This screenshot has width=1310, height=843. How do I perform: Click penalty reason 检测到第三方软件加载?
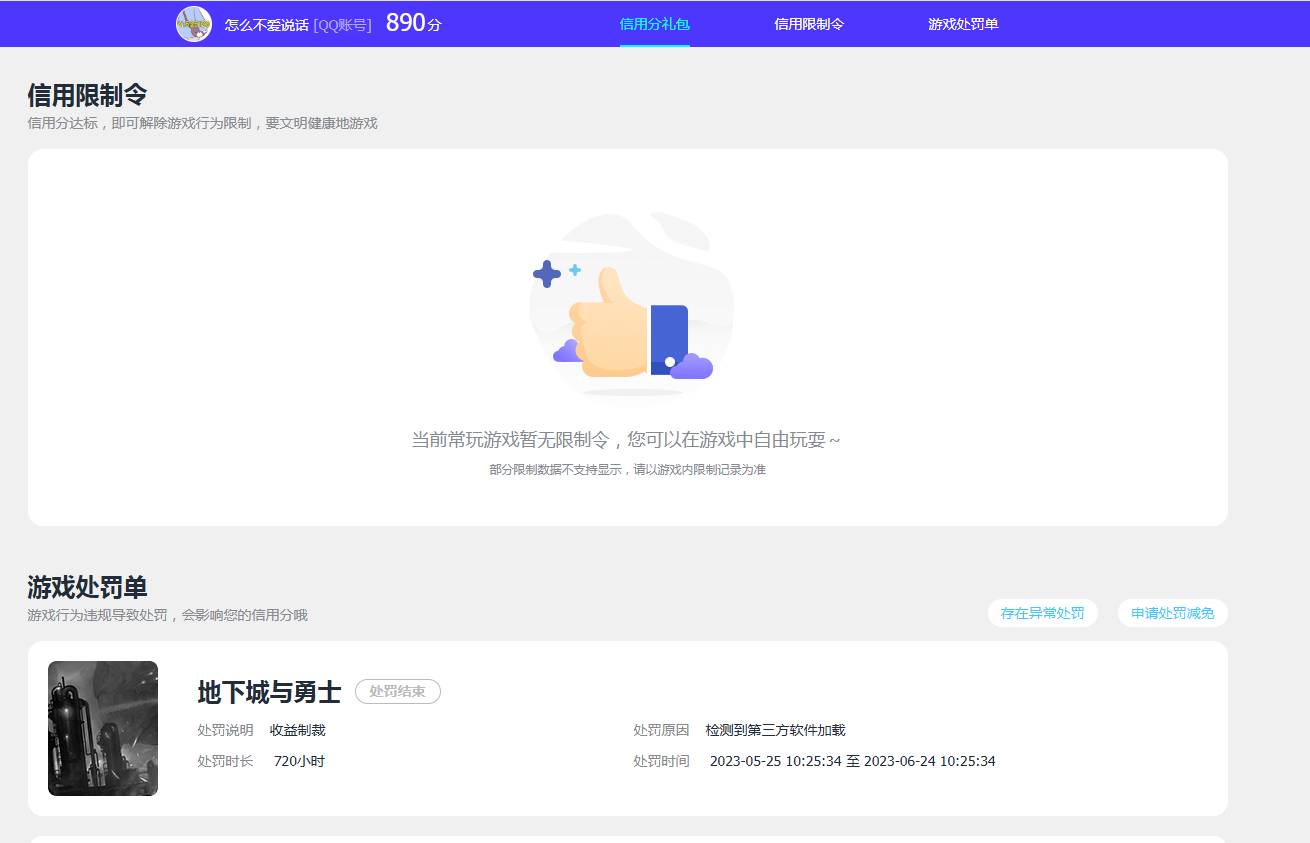(779, 730)
